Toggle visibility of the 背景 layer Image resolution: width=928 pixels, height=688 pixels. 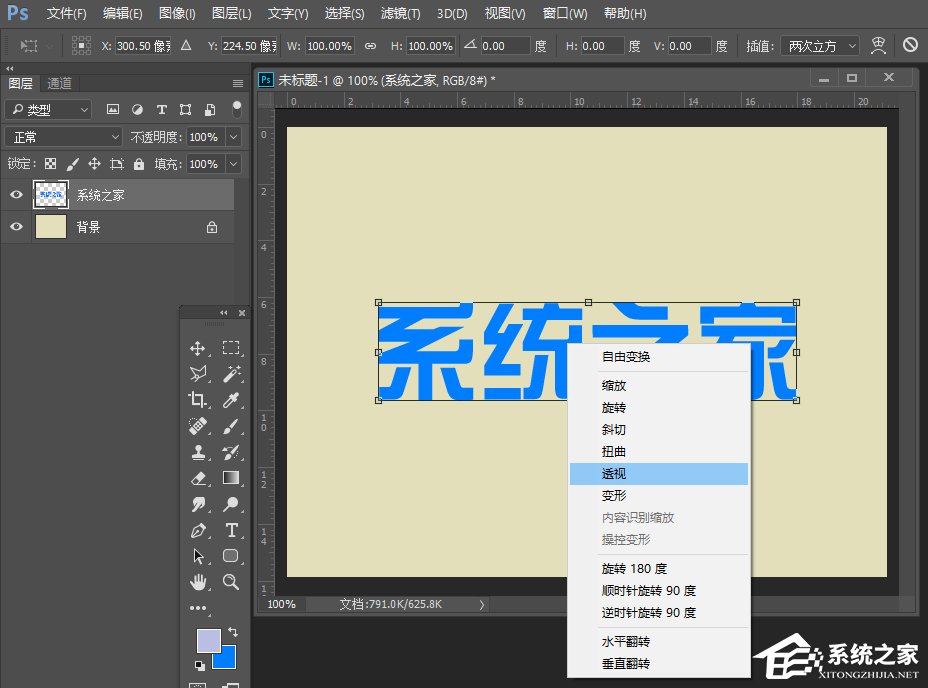coord(15,226)
